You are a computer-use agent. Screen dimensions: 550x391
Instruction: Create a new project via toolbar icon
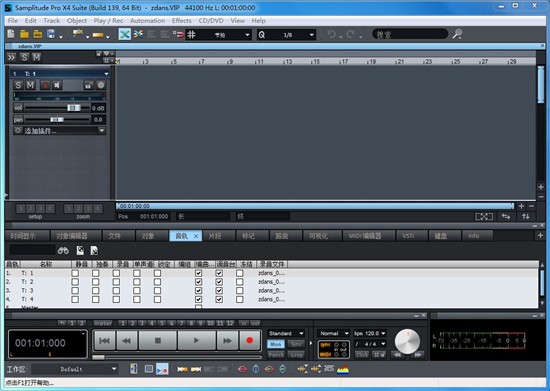(x=11, y=34)
